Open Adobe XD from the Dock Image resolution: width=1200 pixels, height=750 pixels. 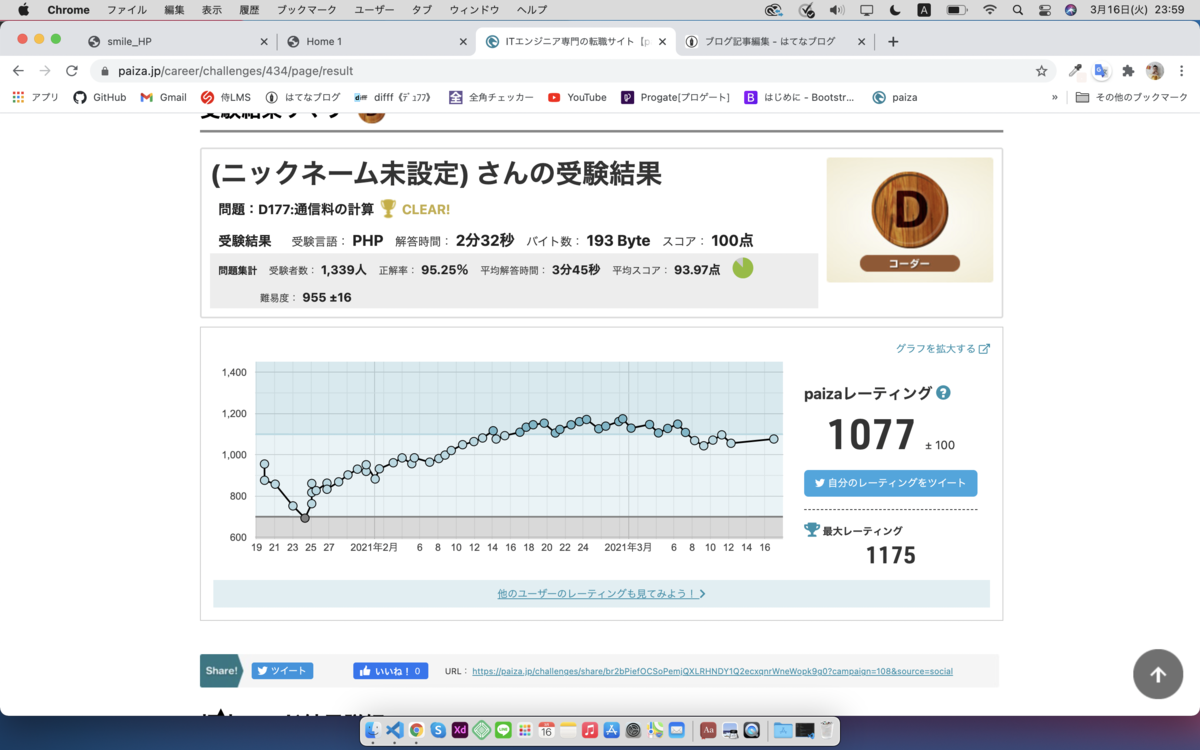point(460,731)
